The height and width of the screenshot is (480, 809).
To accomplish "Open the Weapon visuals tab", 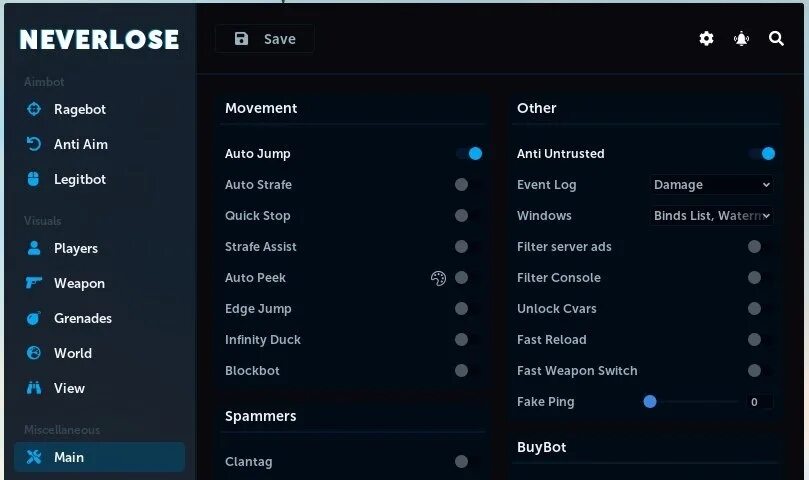I will click(x=99, y=283).
